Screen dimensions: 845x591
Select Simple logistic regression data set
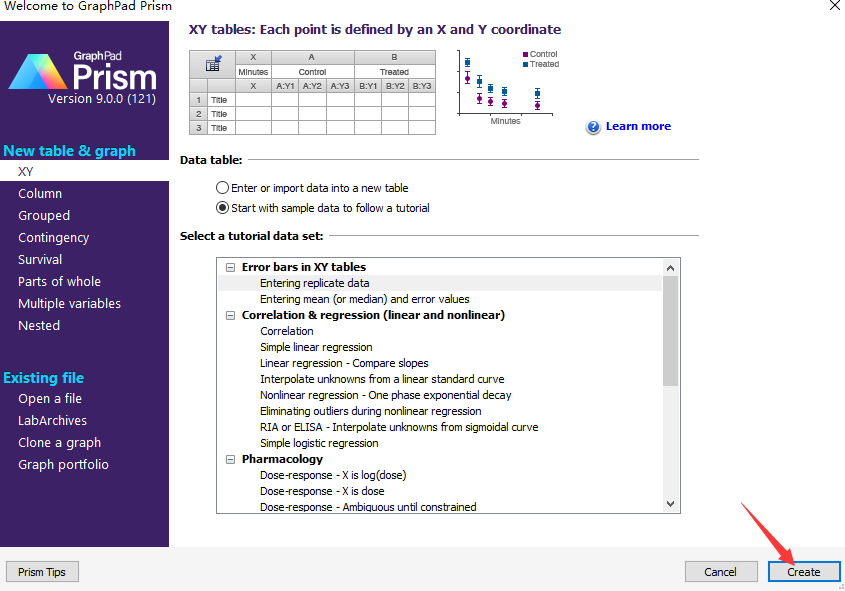[319, 443]
